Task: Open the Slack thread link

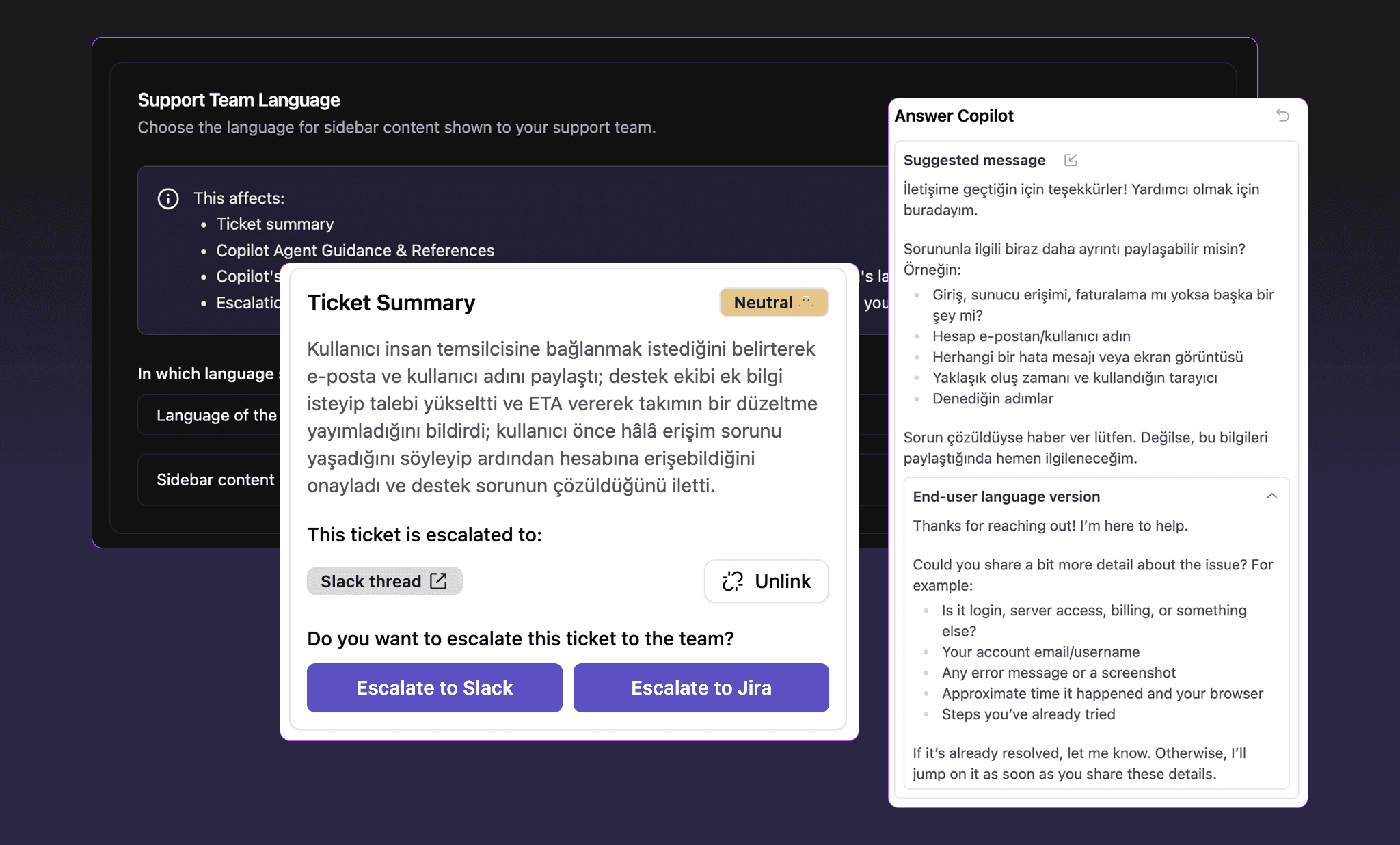Action: click(x=383, y=580)
